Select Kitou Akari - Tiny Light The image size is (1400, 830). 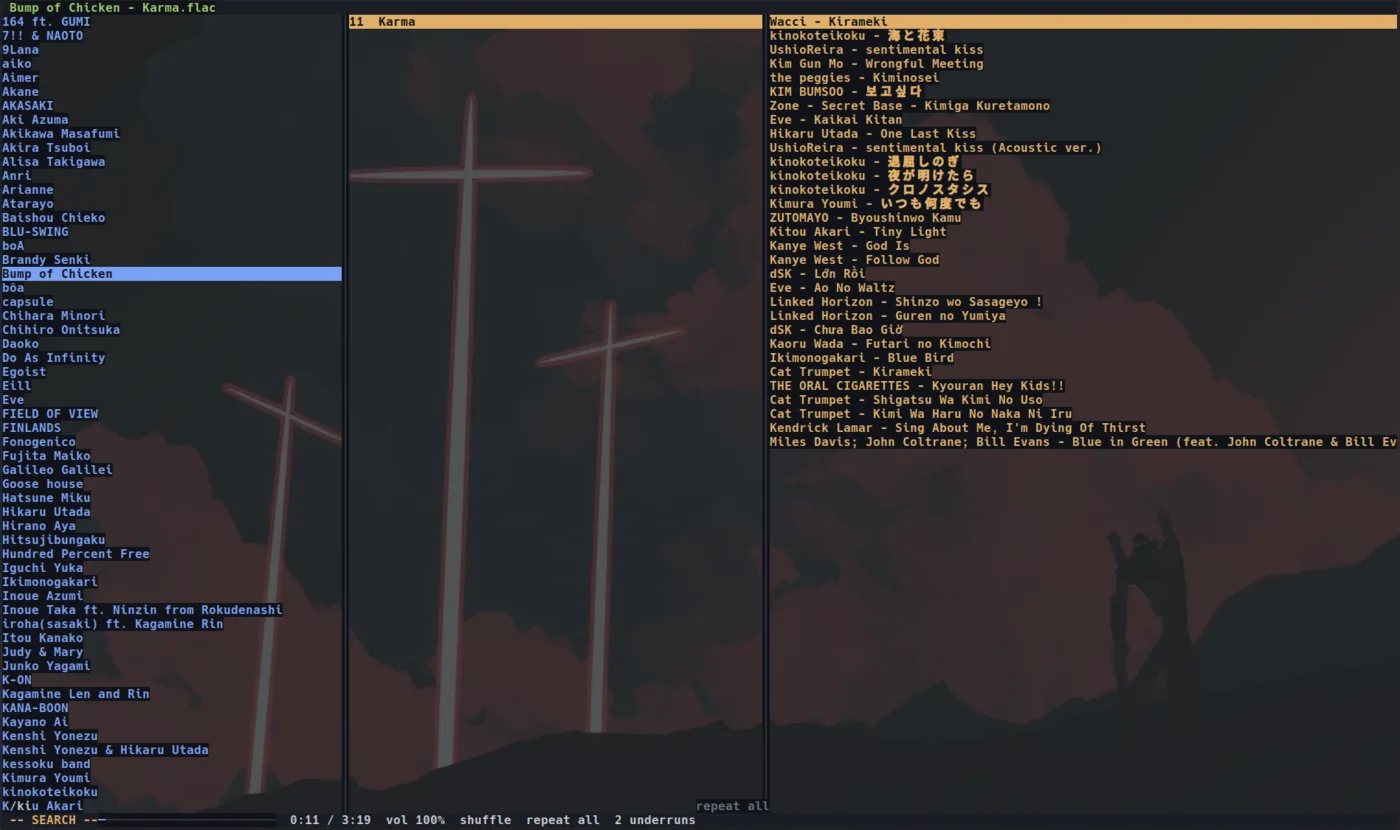click(858, 231)
